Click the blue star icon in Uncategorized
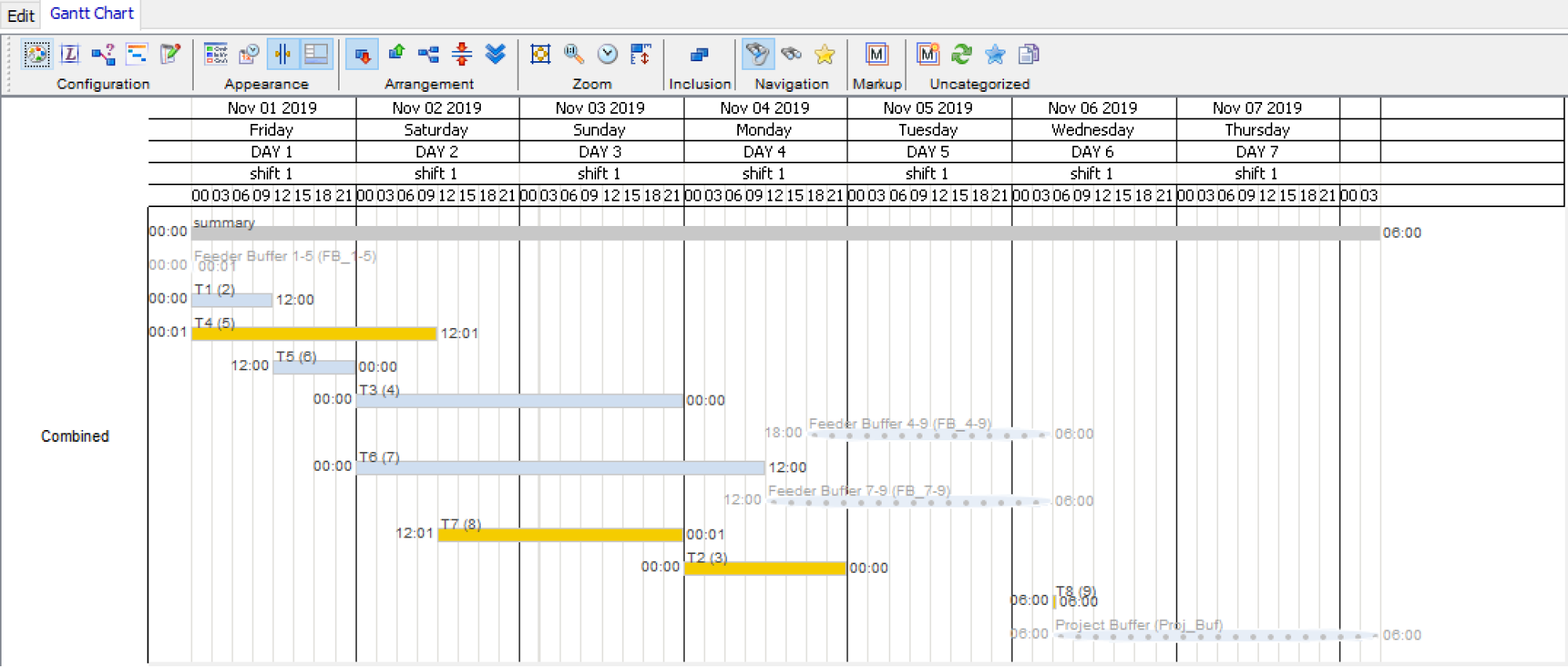Image resolution: width=1568 pixels, height=667 pixels. pyautogui.click(x=995, y=54)
